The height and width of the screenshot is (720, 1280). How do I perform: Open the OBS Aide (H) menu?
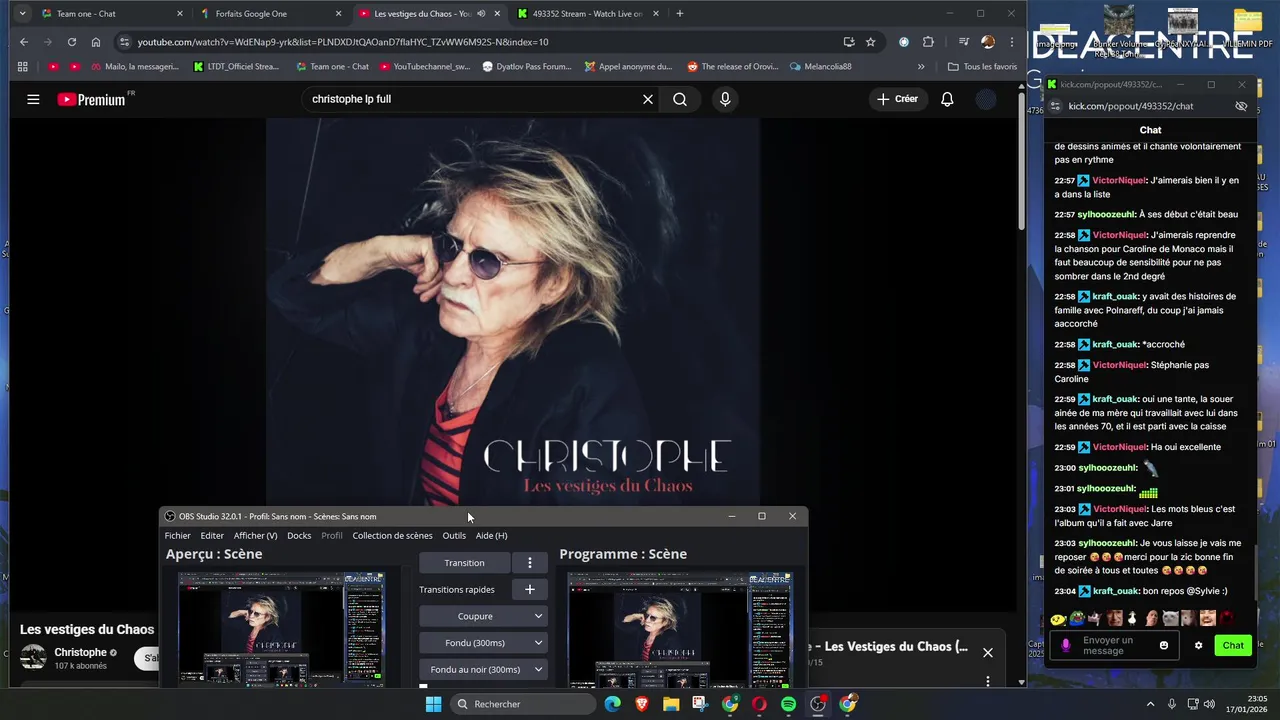[x=491, y=536]
